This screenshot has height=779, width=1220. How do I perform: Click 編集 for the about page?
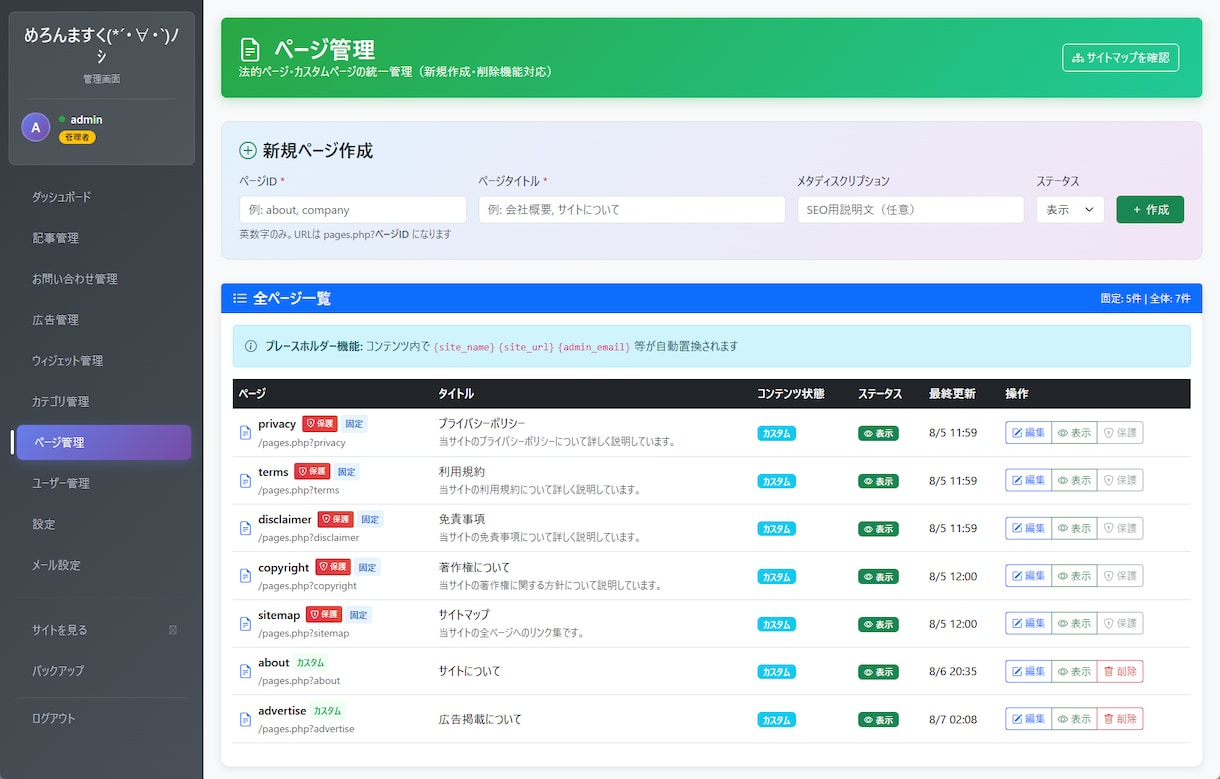tap(1028, 671)
